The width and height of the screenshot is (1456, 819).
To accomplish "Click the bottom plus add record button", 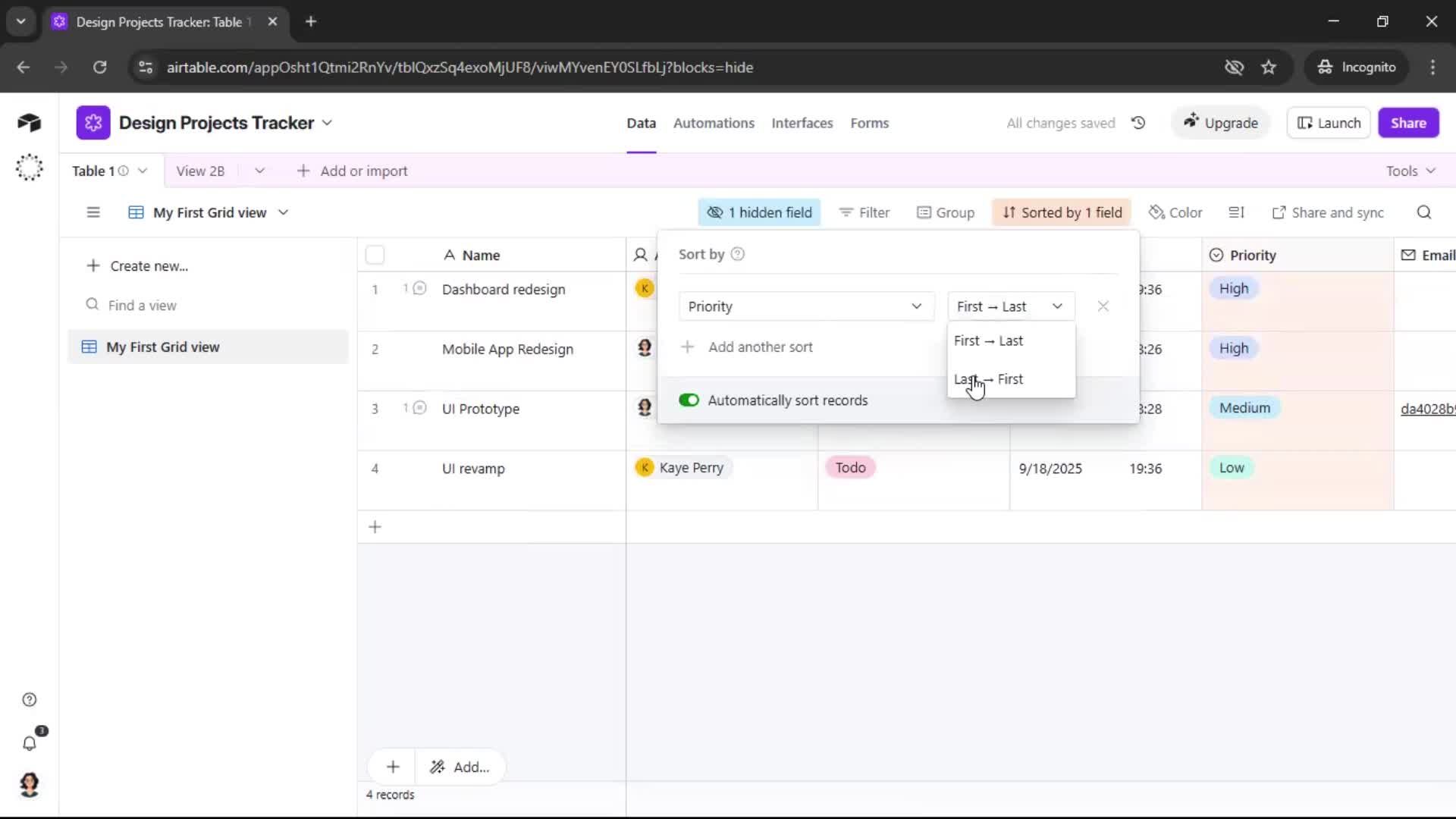I will coord(393,767).
